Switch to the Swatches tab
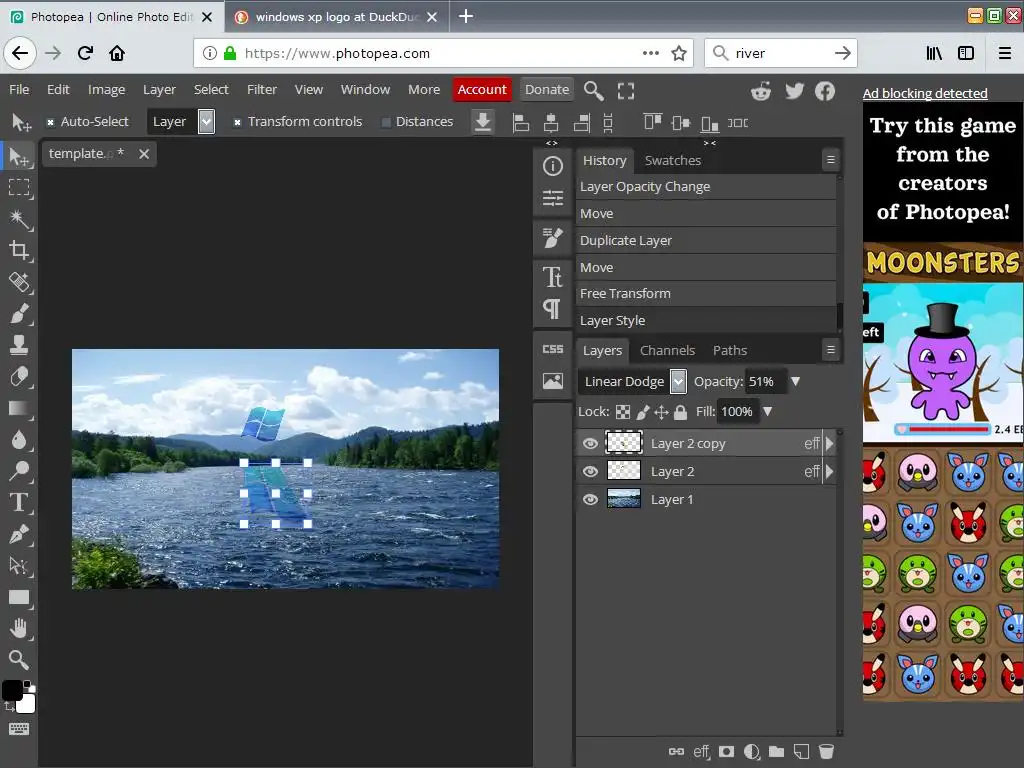 673,160
